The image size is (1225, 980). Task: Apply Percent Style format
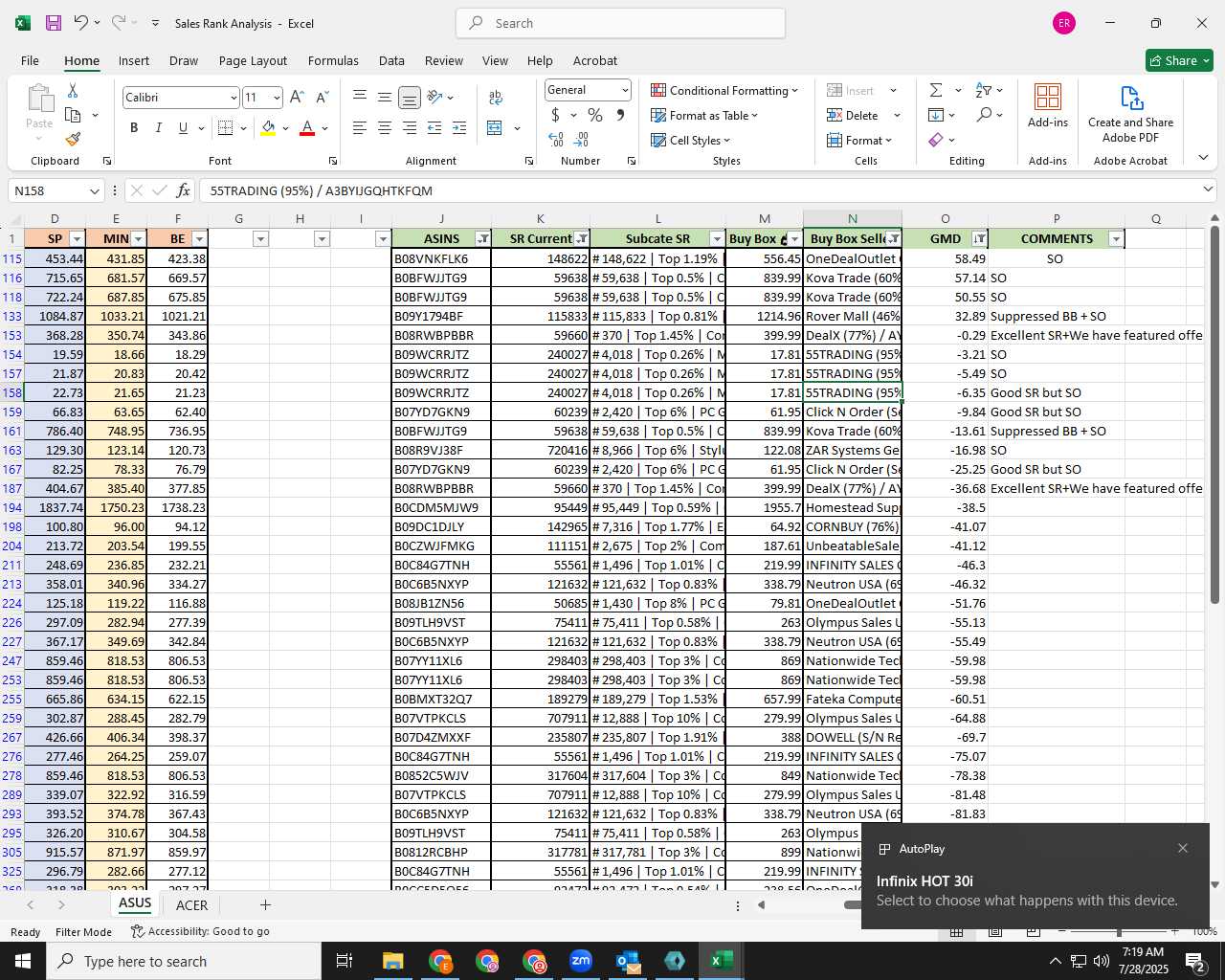click(x=595, y=115)
